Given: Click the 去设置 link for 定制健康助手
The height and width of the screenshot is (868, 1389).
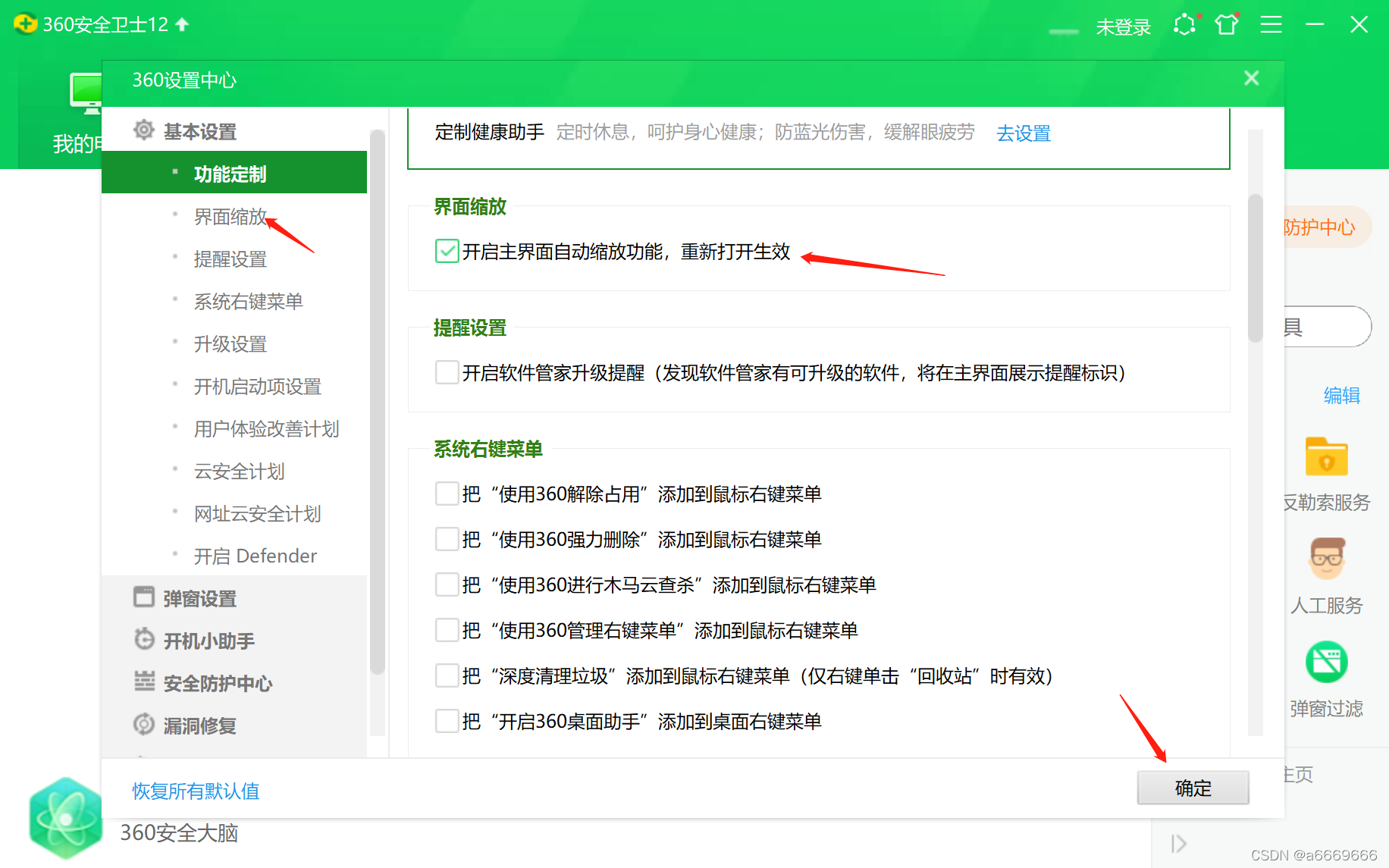Looking at the screenshot, I should (x=1024, y=133).
